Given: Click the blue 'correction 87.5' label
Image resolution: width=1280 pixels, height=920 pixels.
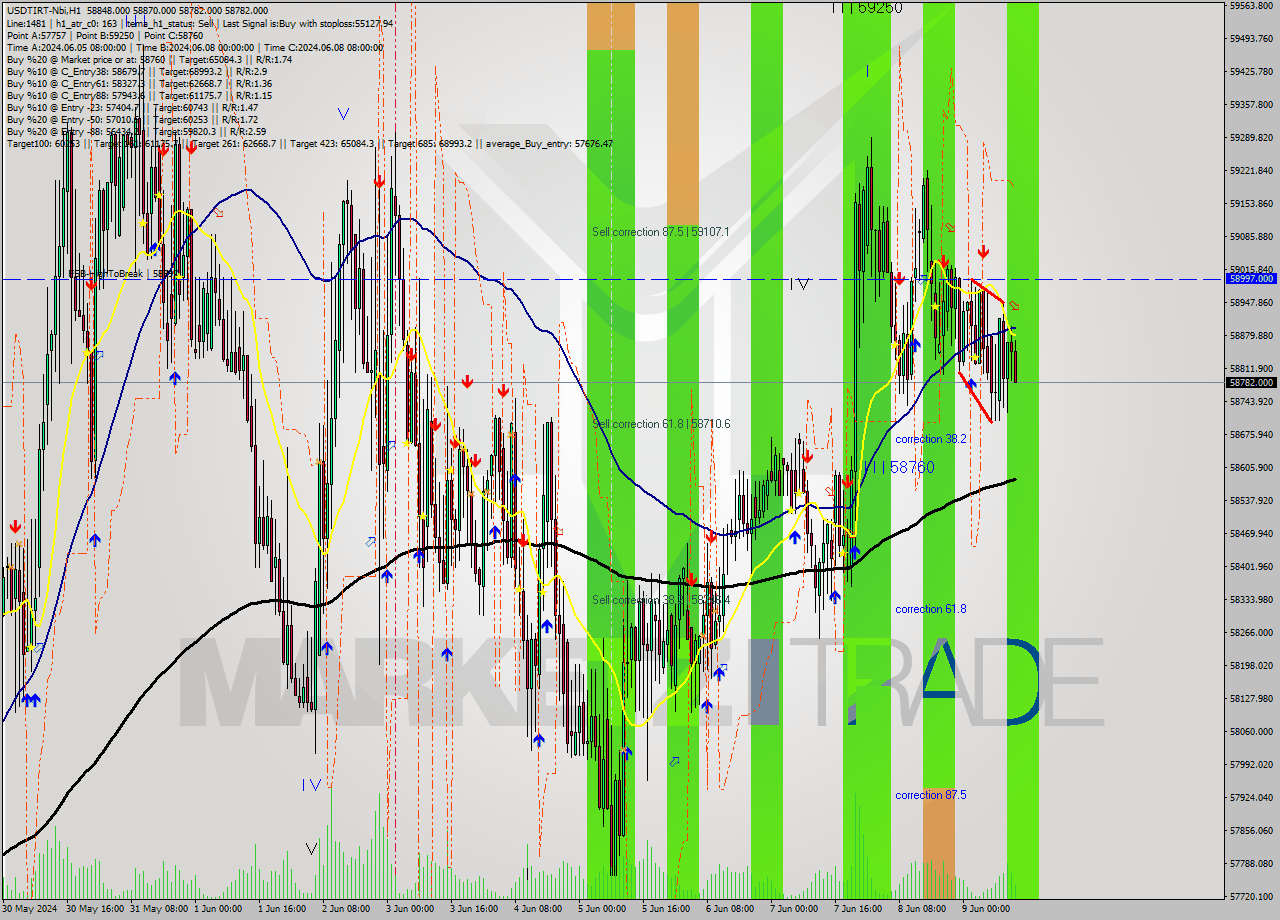Looking at the screenshot, I should [x=930, y=795].
